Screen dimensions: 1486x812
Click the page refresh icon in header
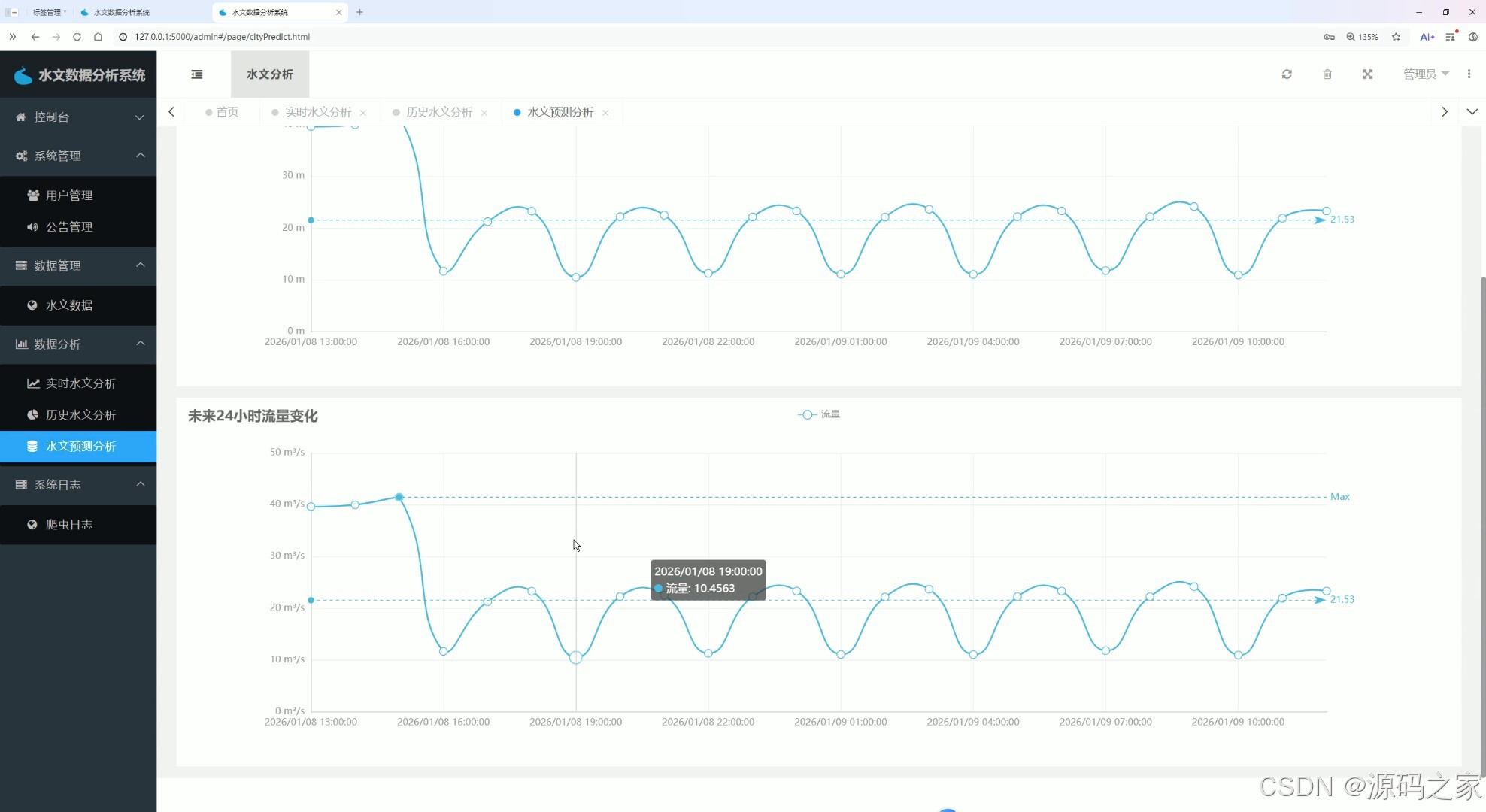click(x=1287, y=74)
